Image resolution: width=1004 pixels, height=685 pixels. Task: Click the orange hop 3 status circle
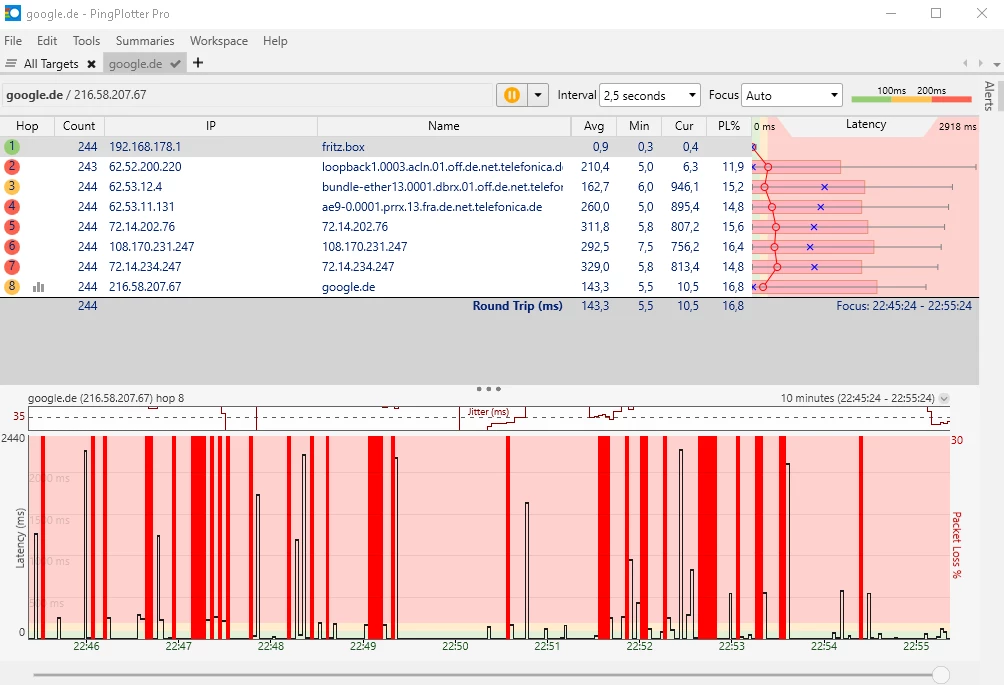click(12, 187)
